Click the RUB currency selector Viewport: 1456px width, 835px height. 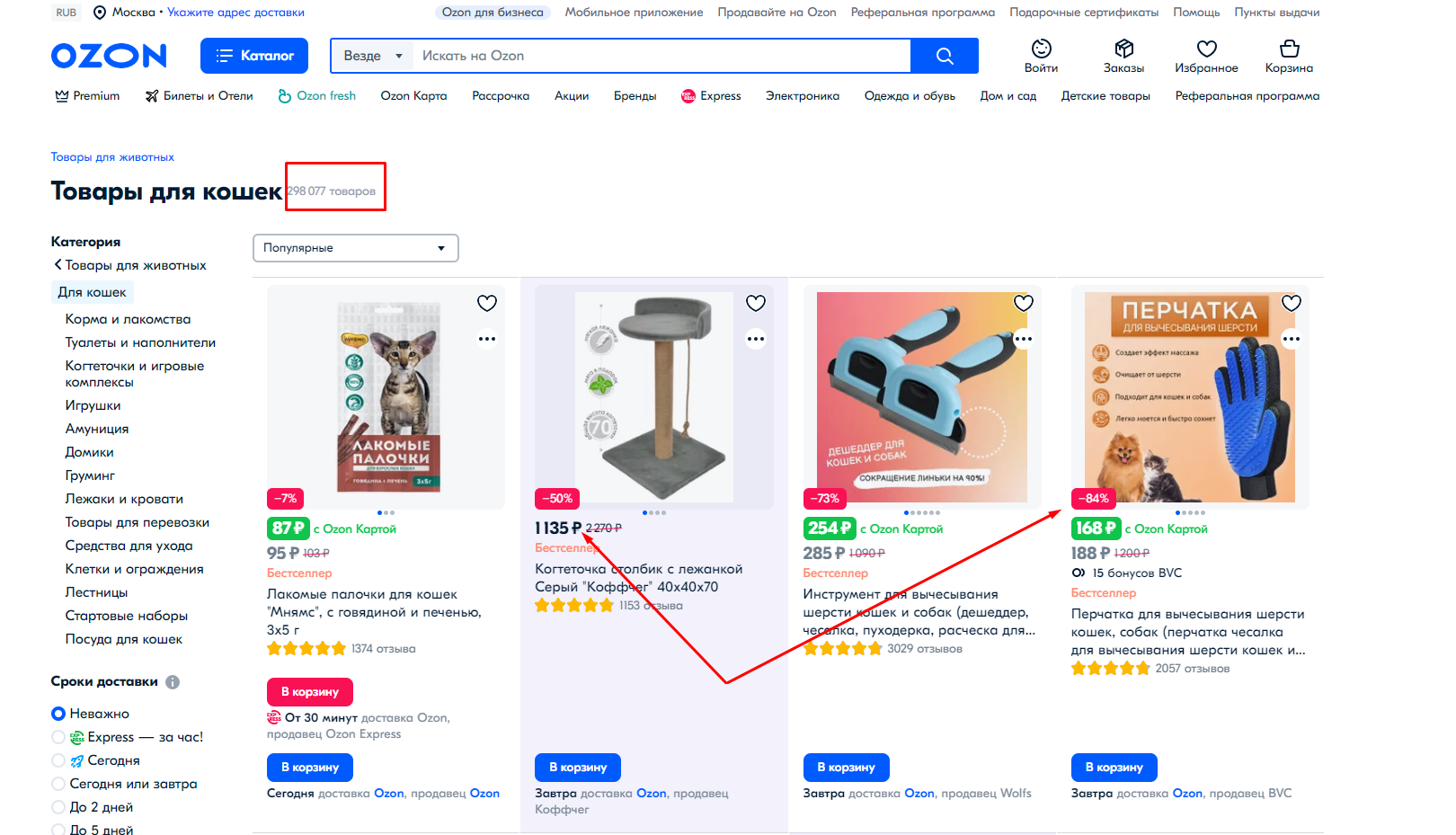(x=67, y=13)
